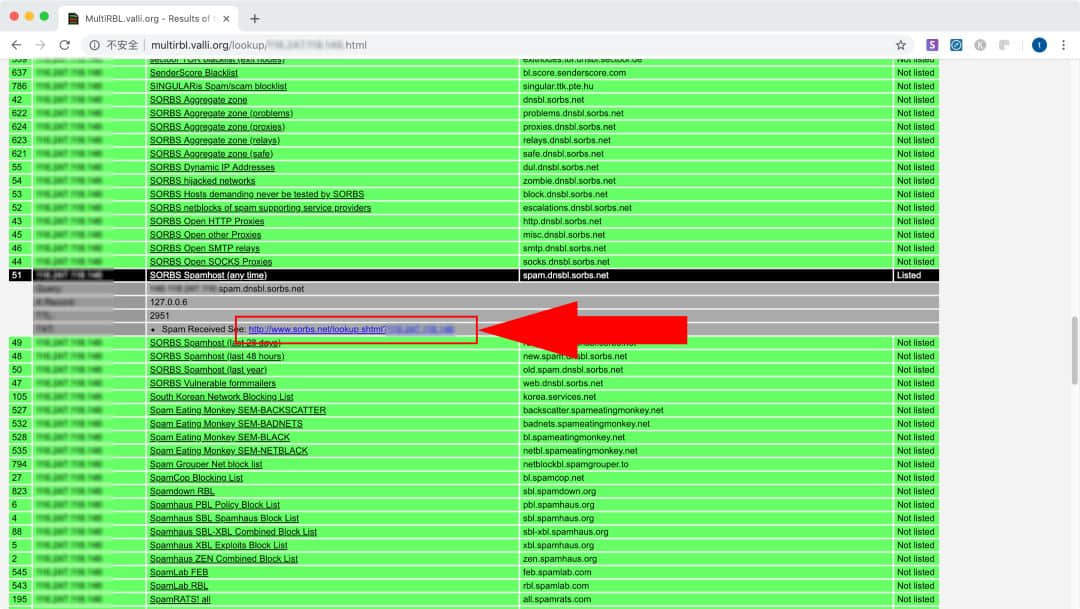Open Spamhaus ZEN Combined Block List link
This screenshot has width=1080, height=609.
pyautogui.click(x=224, y=559)
